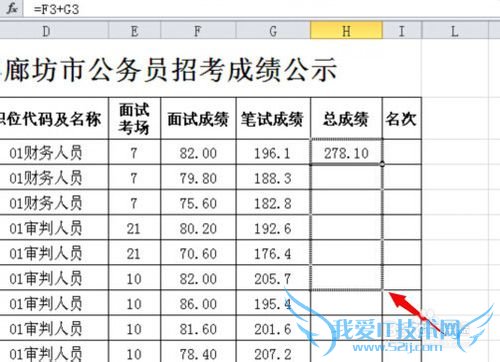This screenshot has height=362, width=500.
Task: Click 01审判人员 in the 192.6 row
Action: [46, 228]
